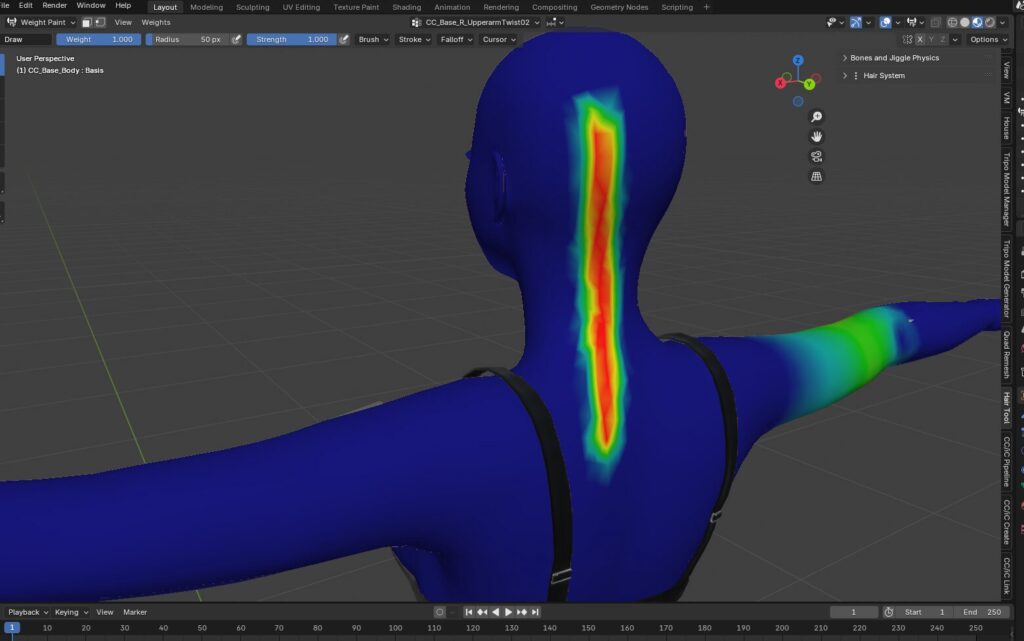Click the red X axis gizmo handle
The height and width of the screenshot is (641, 1024).
click(780, 83)
